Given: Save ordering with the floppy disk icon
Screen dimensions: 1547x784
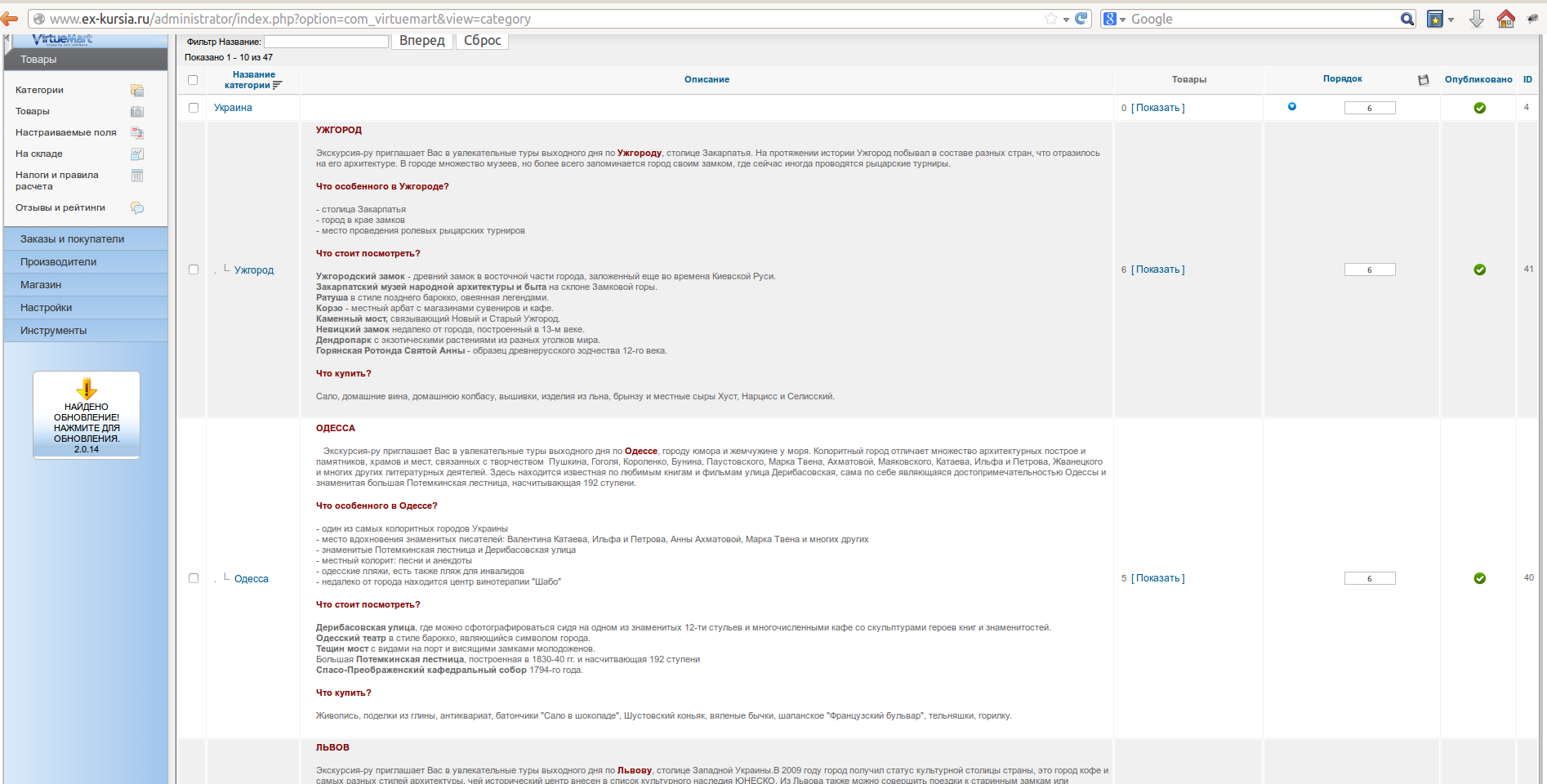Looking at the screenshot, I should point(1424,80).
